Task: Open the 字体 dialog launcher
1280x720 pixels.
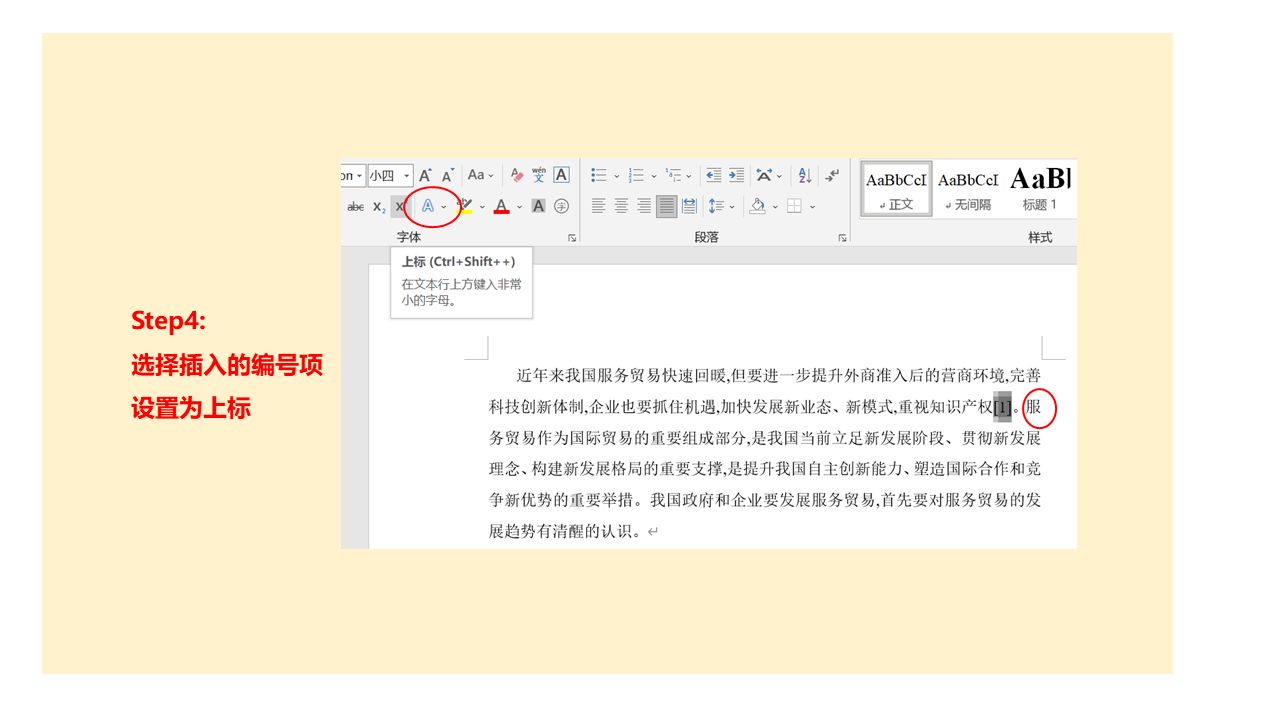Action: pyautogui.click(x=572, y=238)
